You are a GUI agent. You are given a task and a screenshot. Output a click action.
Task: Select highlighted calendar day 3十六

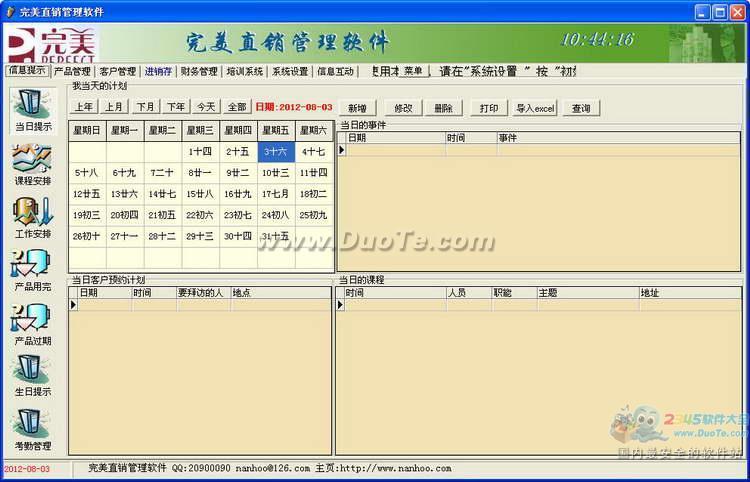pos(276,152)
